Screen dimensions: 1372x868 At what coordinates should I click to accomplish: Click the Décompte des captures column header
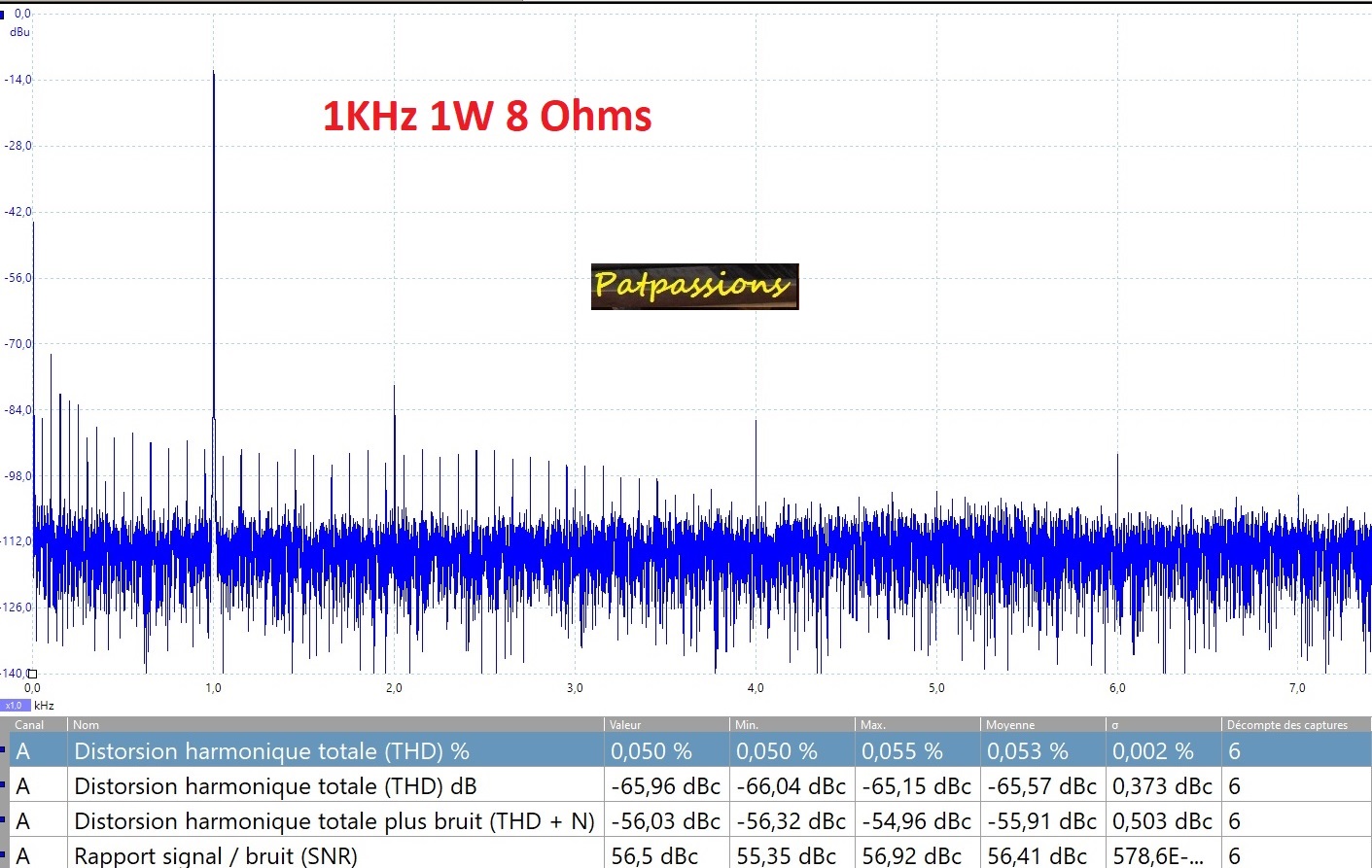[1286, 725]
